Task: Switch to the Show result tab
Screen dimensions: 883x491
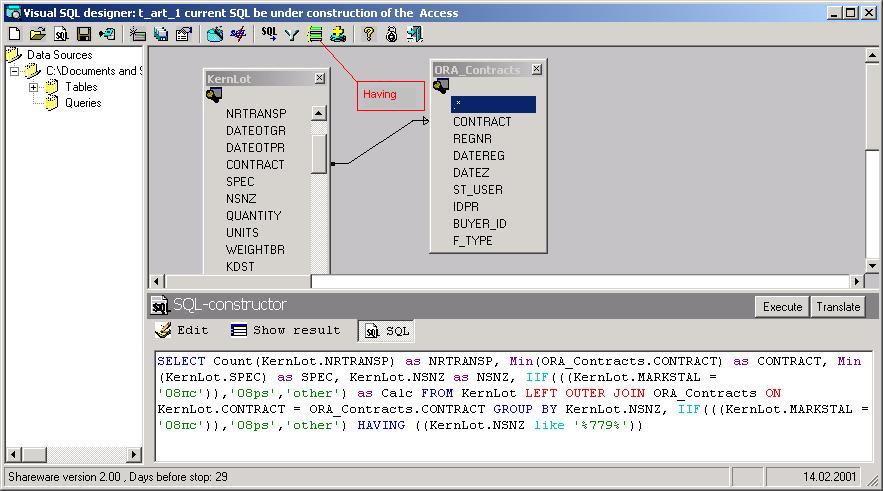Action: coord(285,330)
